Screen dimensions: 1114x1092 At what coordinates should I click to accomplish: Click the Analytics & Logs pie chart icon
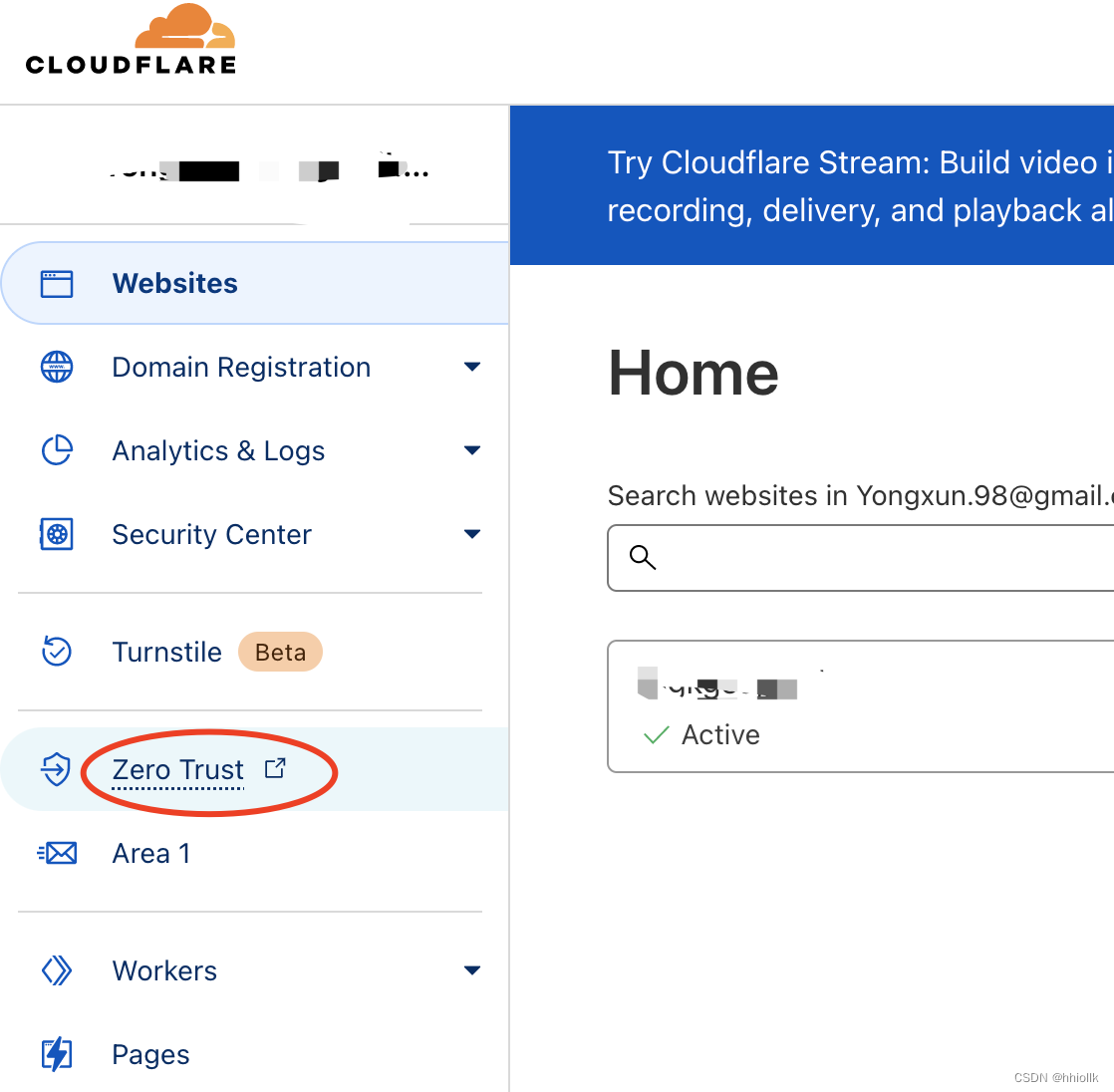(x=57, y=450)
